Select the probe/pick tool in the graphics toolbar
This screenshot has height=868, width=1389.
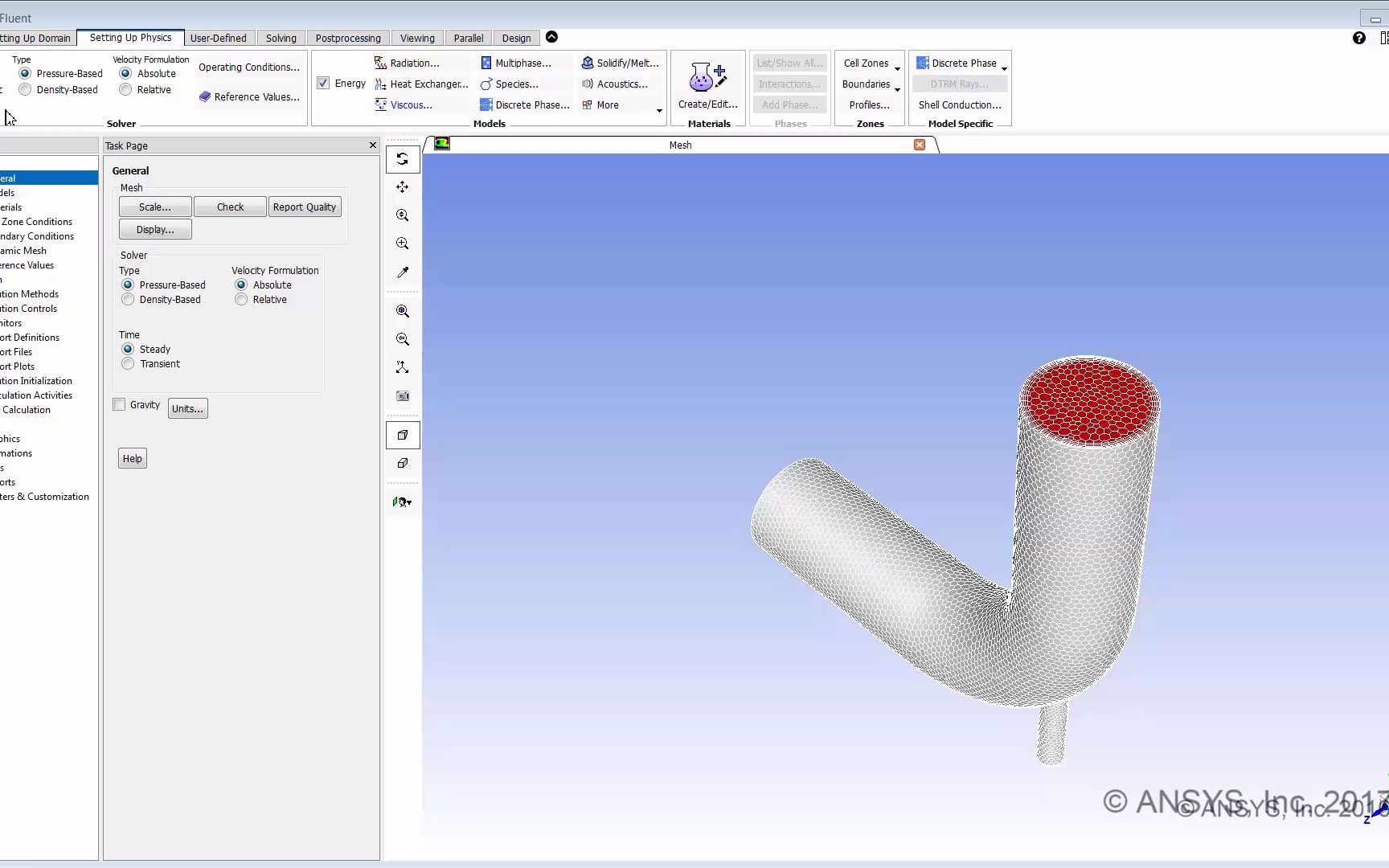(402, 272)
